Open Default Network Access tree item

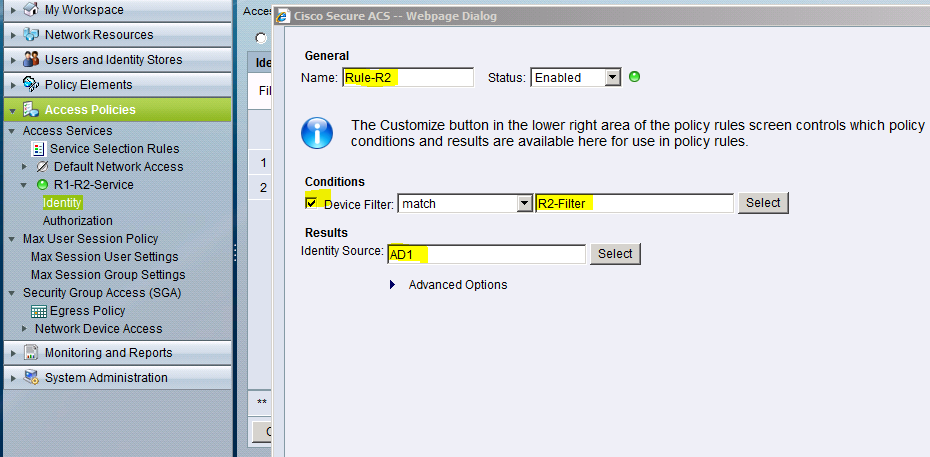(x=119, y=167)
